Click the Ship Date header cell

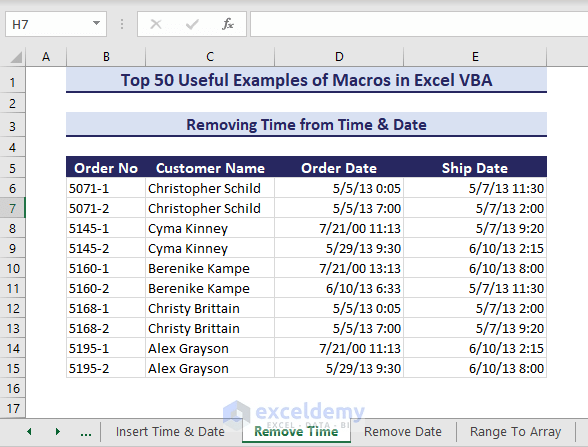click(475, 168)
